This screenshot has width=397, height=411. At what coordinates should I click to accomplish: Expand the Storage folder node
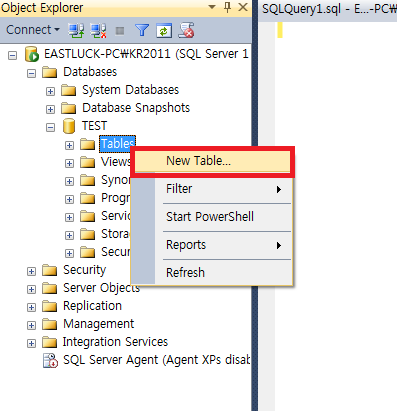pos(69,235)
